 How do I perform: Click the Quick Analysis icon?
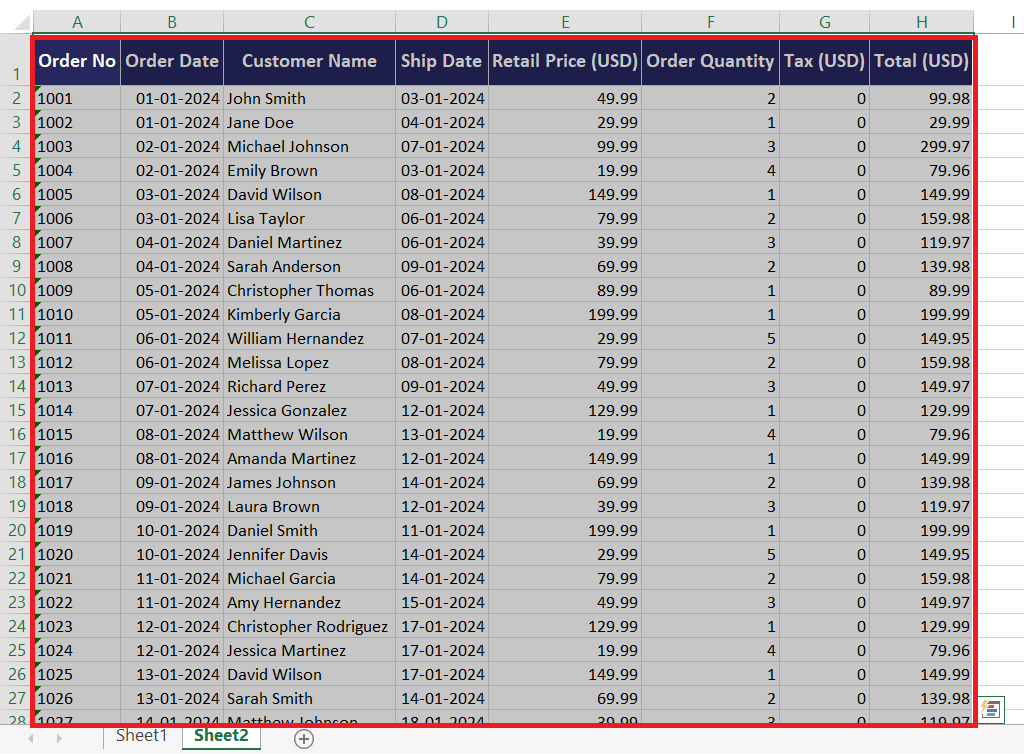[x=991, y=710]
